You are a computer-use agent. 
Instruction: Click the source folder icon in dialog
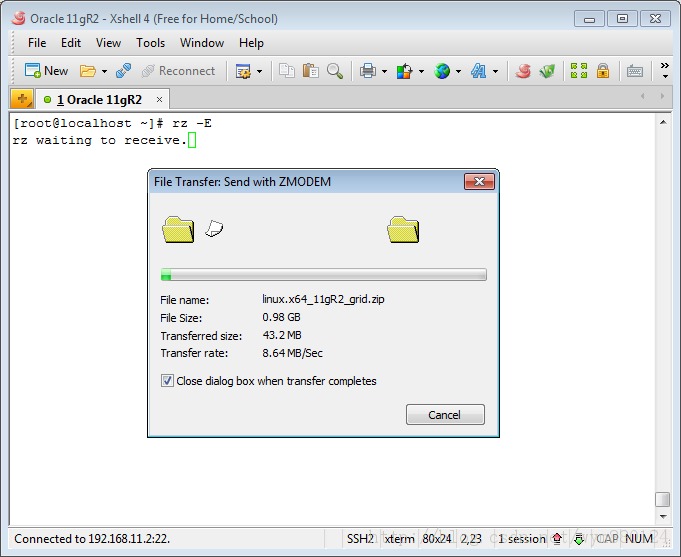coord(178,229)
